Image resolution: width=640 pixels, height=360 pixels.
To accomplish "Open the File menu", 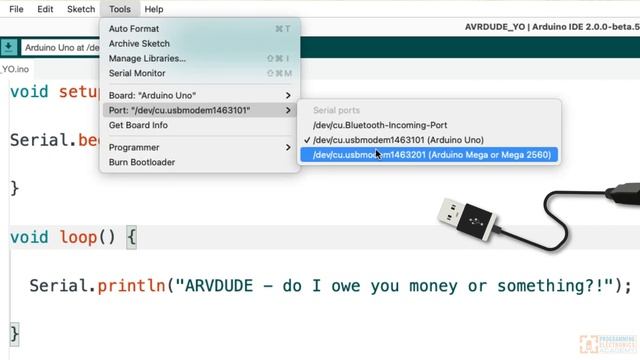I will pos(16,9).
